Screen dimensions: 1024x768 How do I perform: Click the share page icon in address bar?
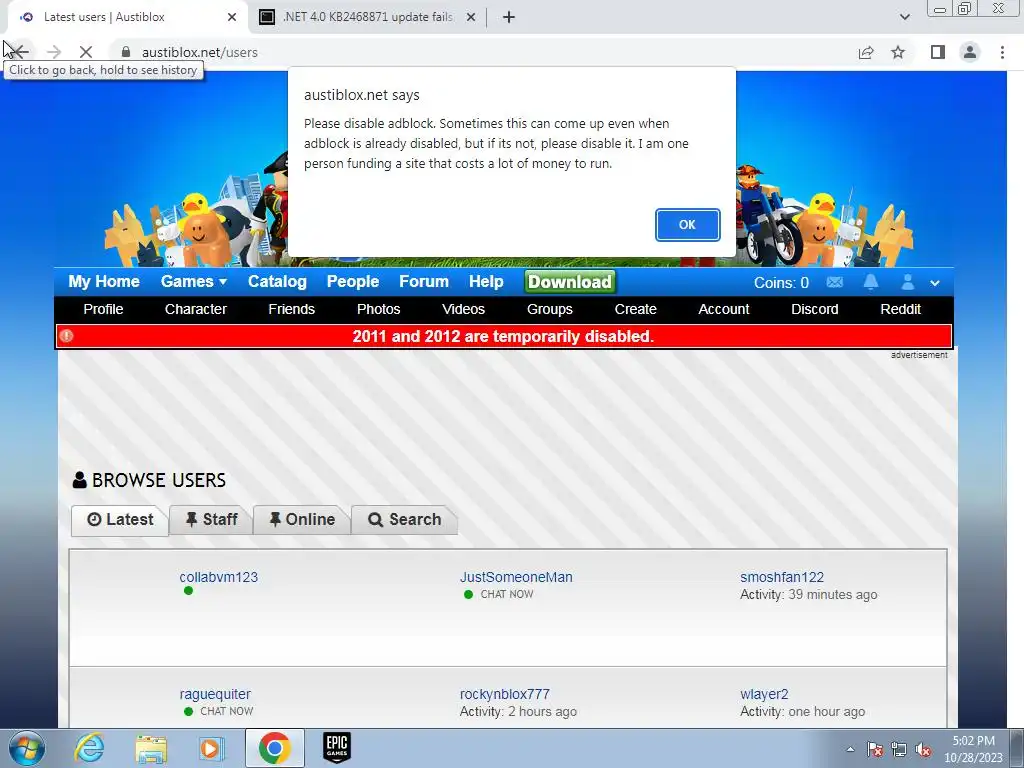866,52
